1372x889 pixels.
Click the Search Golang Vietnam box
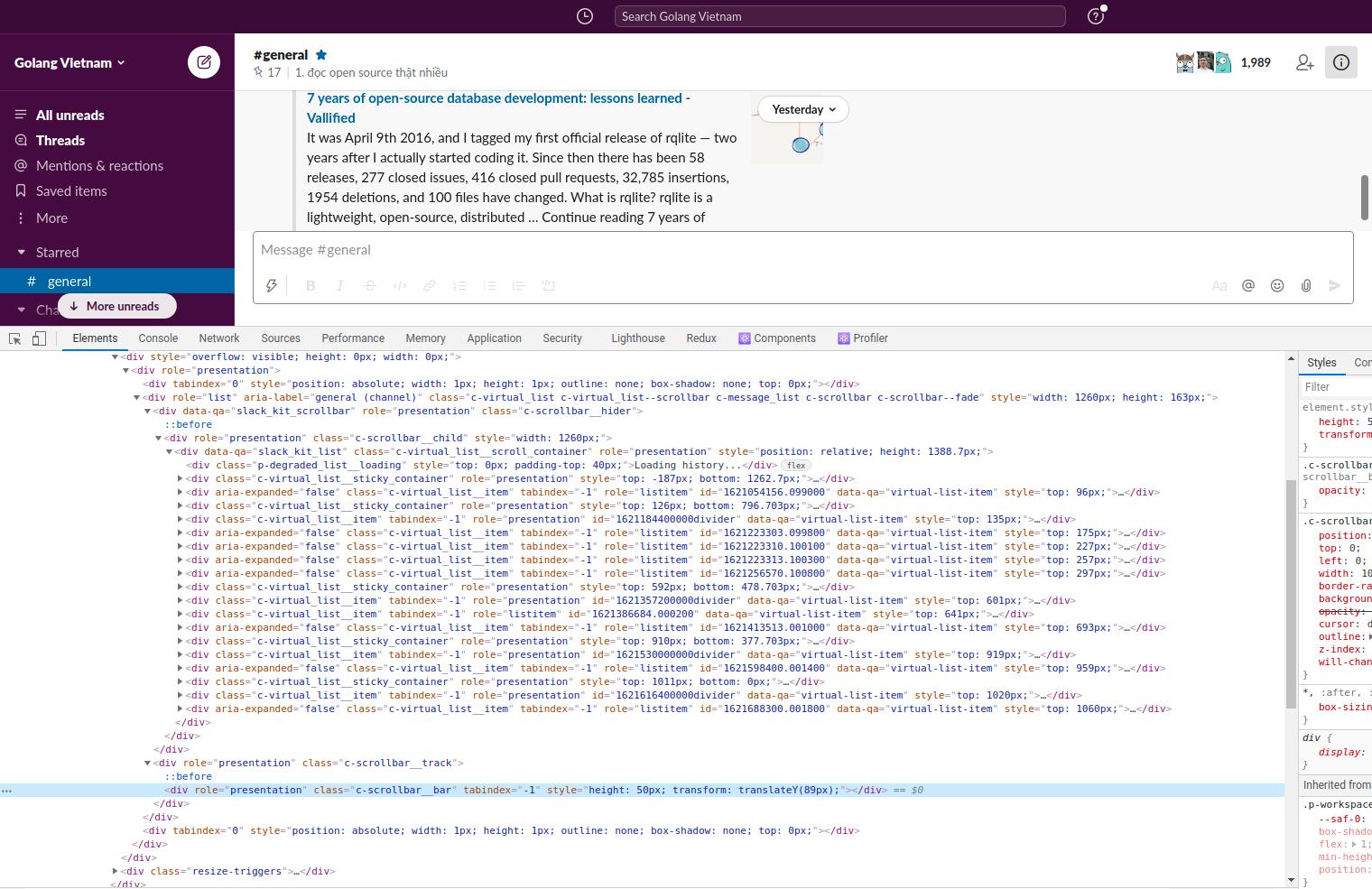[x=839, y=16]
